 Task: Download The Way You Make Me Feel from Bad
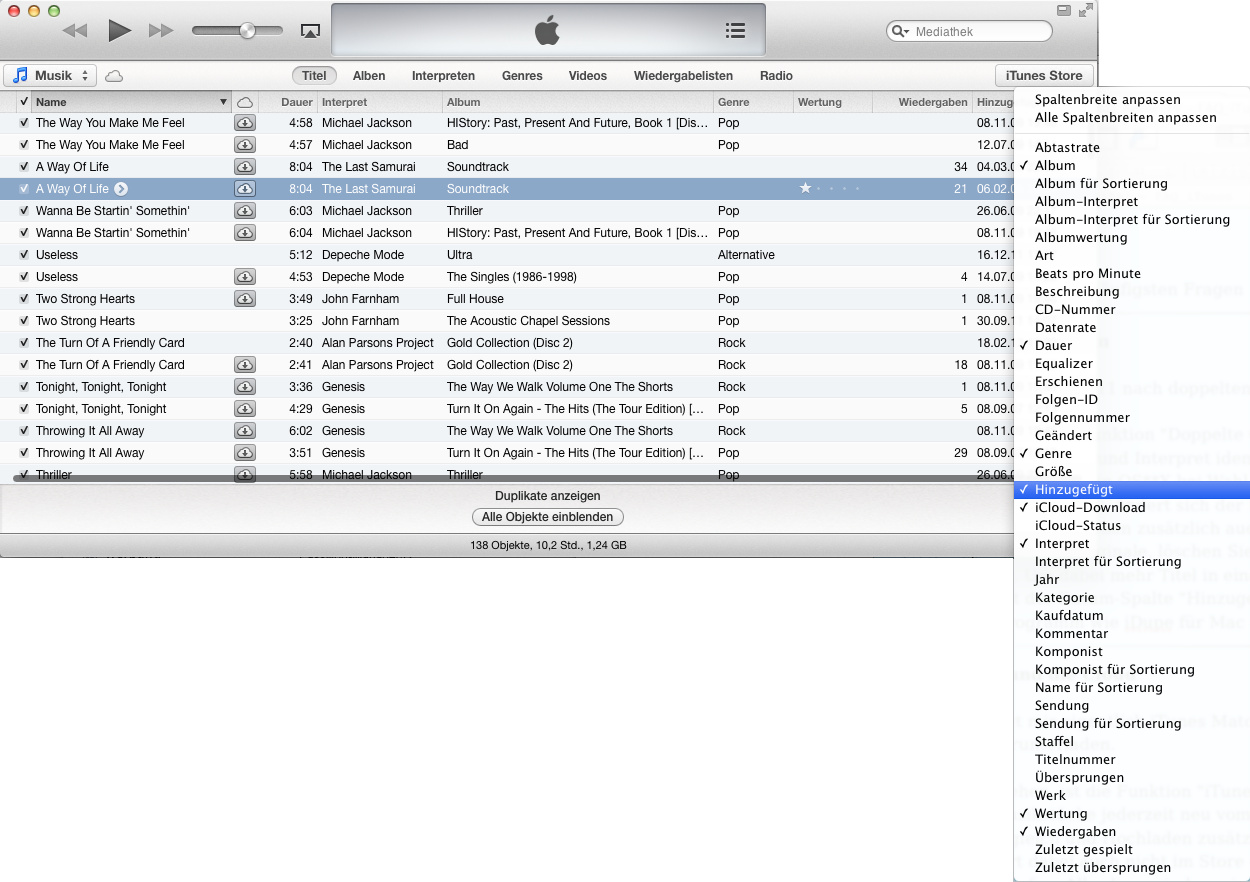(x=245, y=145)
